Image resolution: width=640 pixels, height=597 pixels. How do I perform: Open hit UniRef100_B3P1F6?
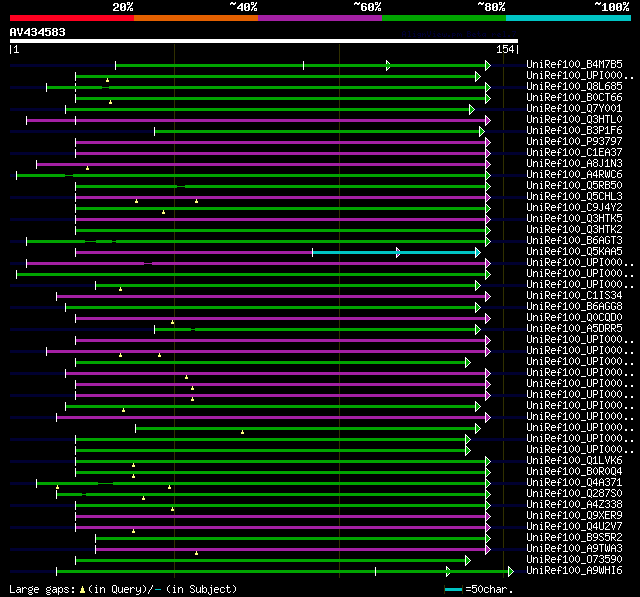pos(574,131)
